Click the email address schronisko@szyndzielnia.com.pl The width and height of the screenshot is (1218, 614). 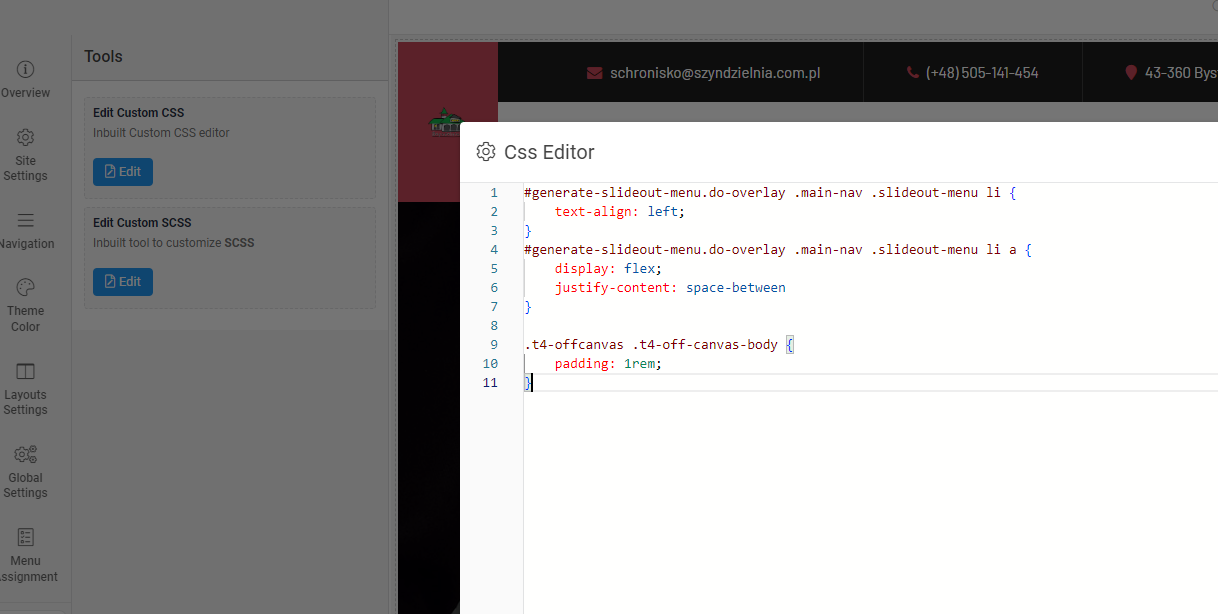click(715, 73)
